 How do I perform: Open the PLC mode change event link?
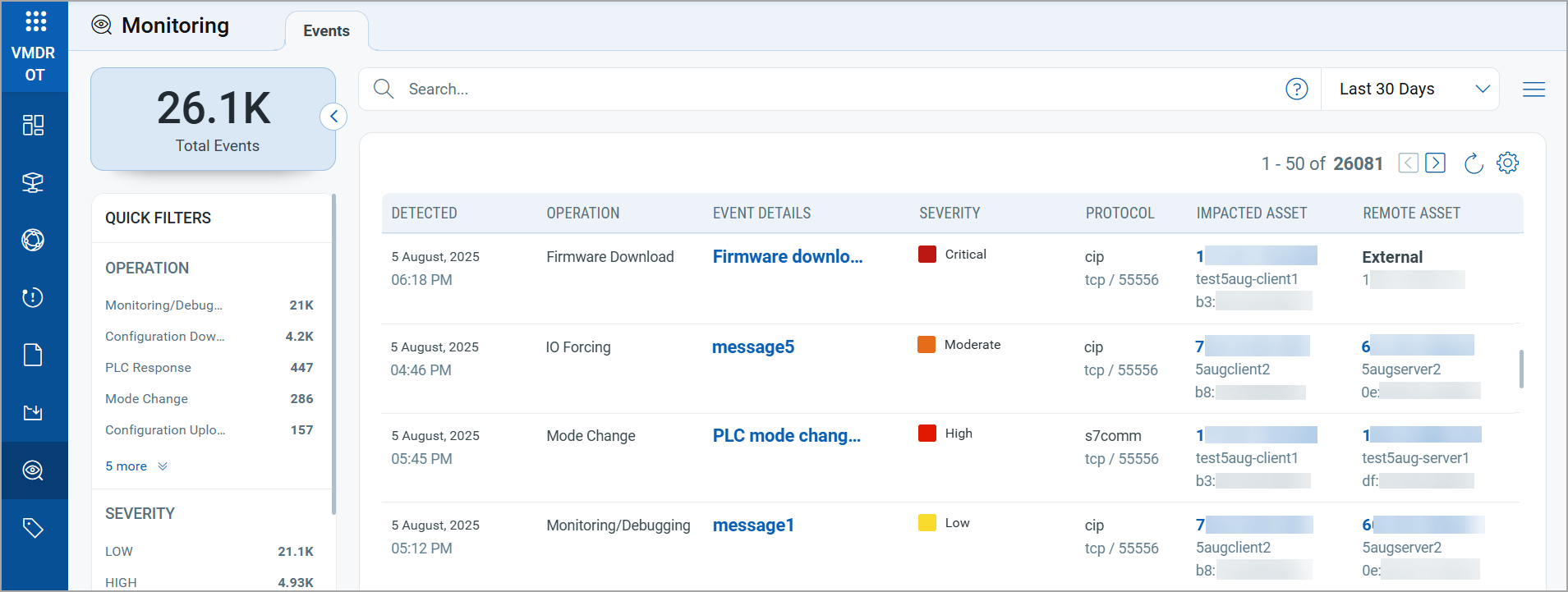[786, 436]
